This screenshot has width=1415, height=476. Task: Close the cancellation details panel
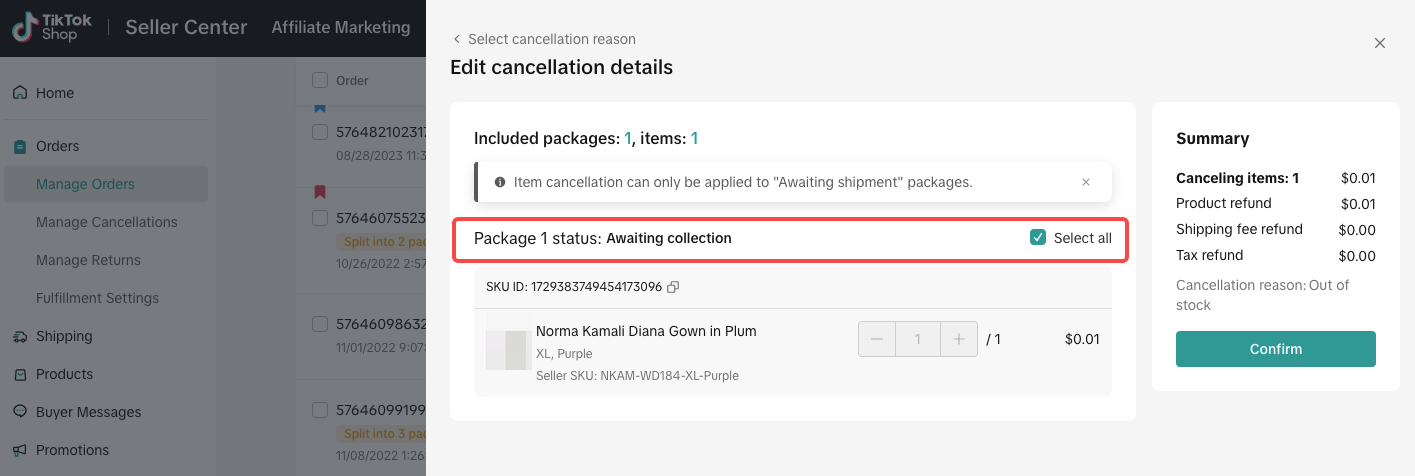coord(1380,43)
